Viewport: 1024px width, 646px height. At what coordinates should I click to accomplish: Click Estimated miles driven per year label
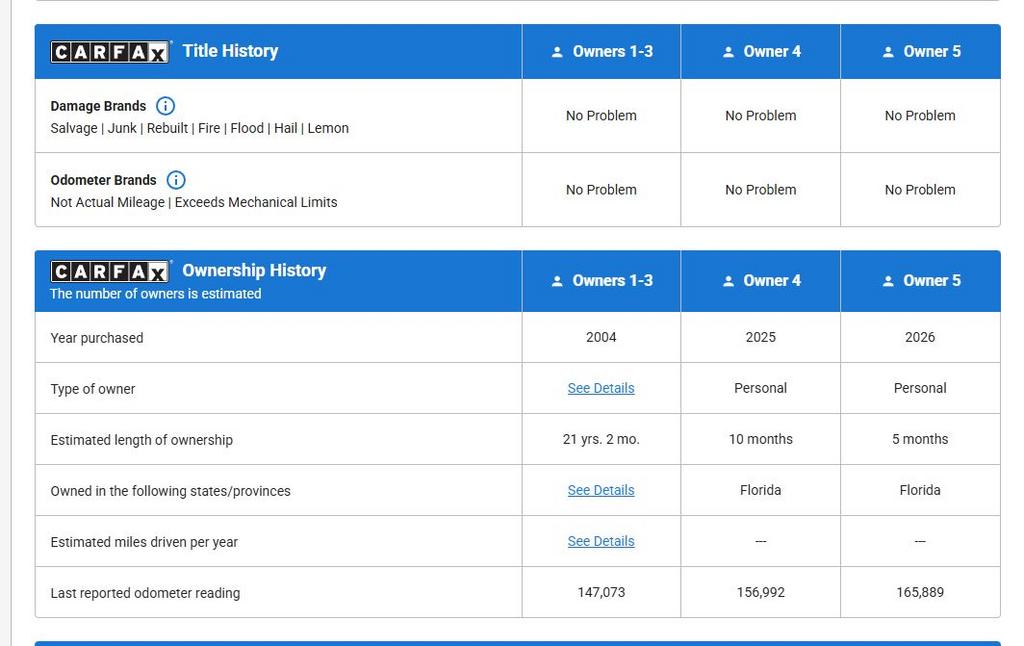(x=144, y=541)
